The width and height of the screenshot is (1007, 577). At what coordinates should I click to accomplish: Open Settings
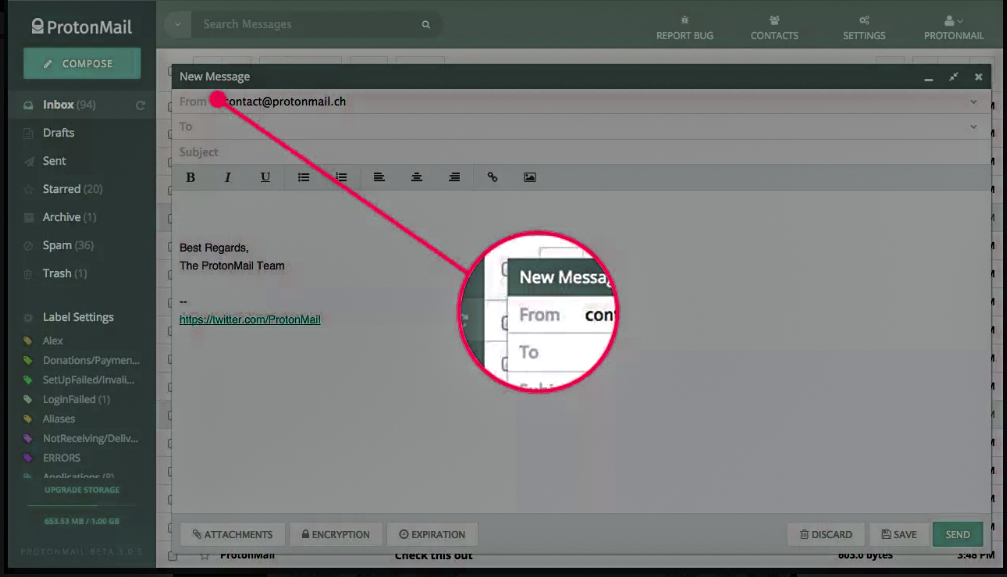click(x=864, y=28)
